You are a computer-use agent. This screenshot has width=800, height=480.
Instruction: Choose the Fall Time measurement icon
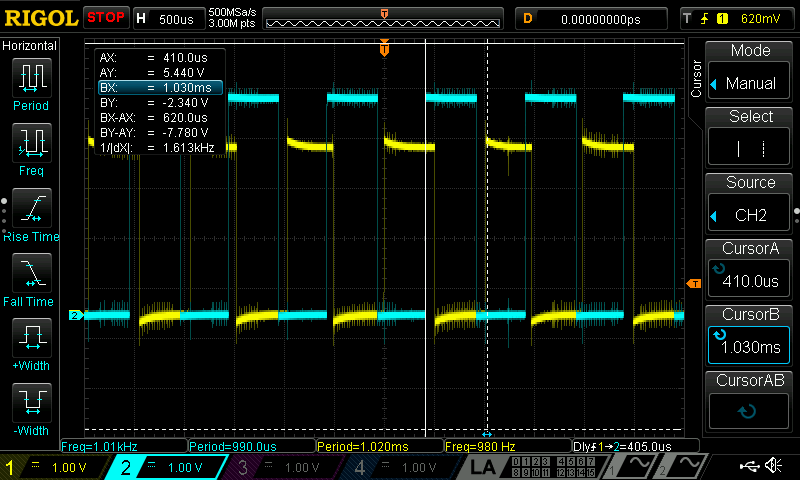pos(32,277)
